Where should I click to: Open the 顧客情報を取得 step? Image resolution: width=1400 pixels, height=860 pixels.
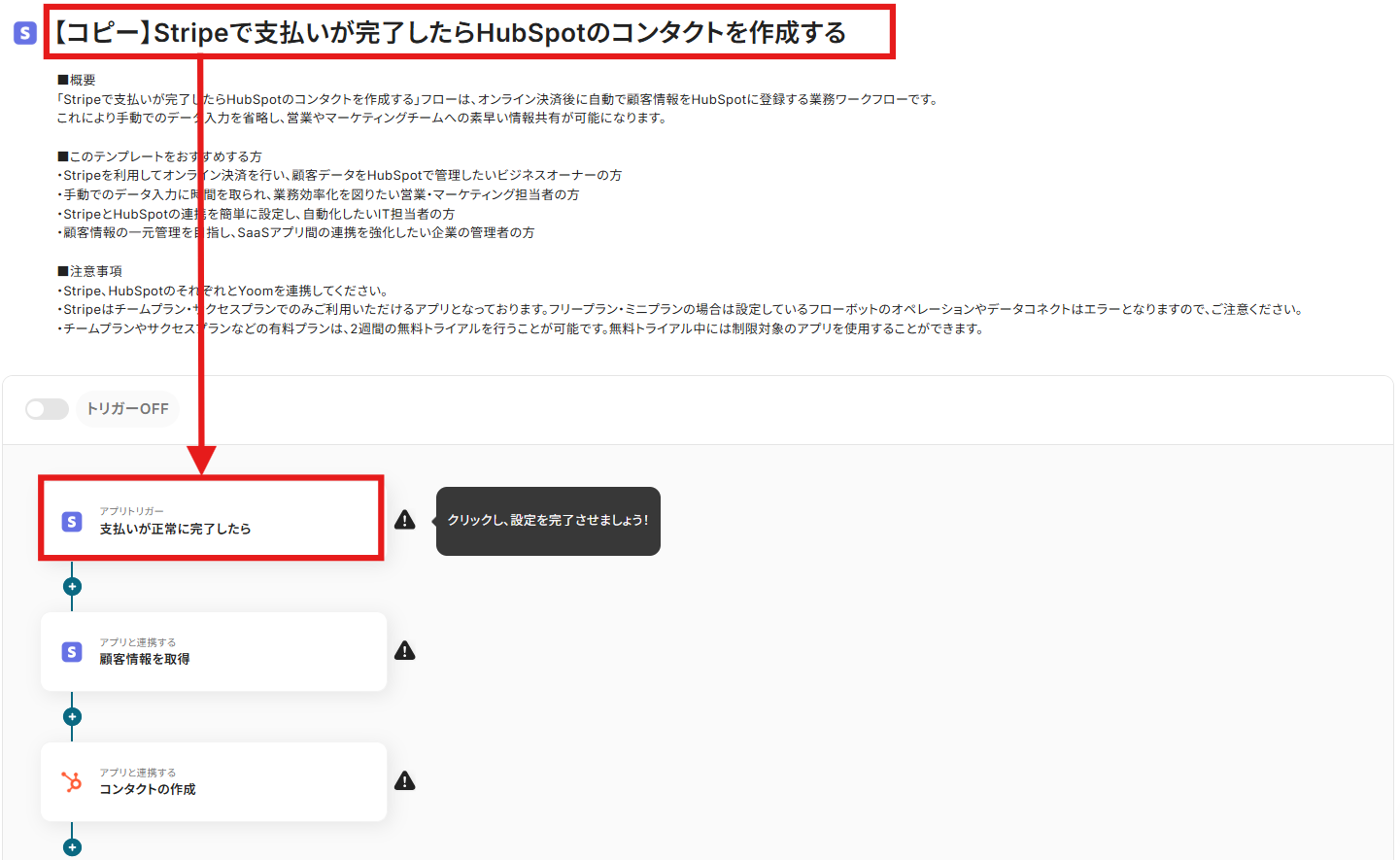point(214,652)
